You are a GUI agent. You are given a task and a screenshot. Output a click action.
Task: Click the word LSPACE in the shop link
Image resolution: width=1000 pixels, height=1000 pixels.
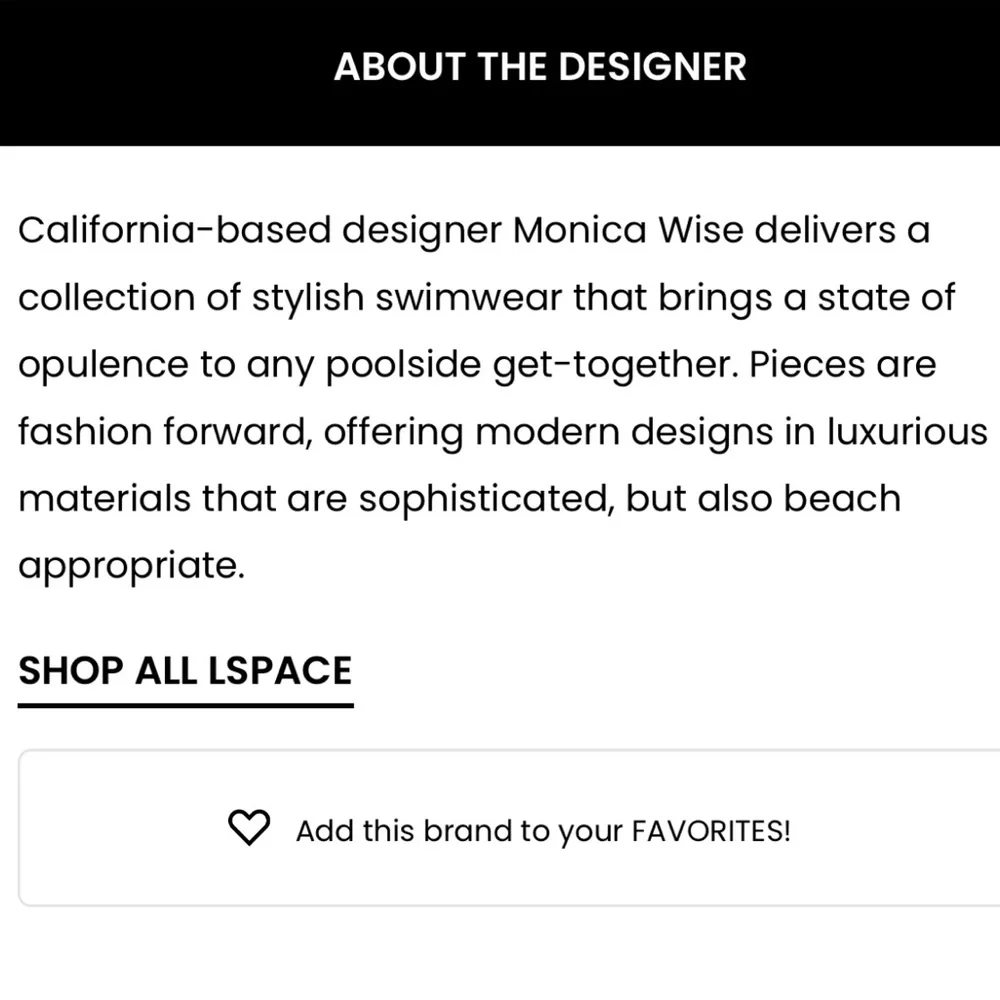280,670
